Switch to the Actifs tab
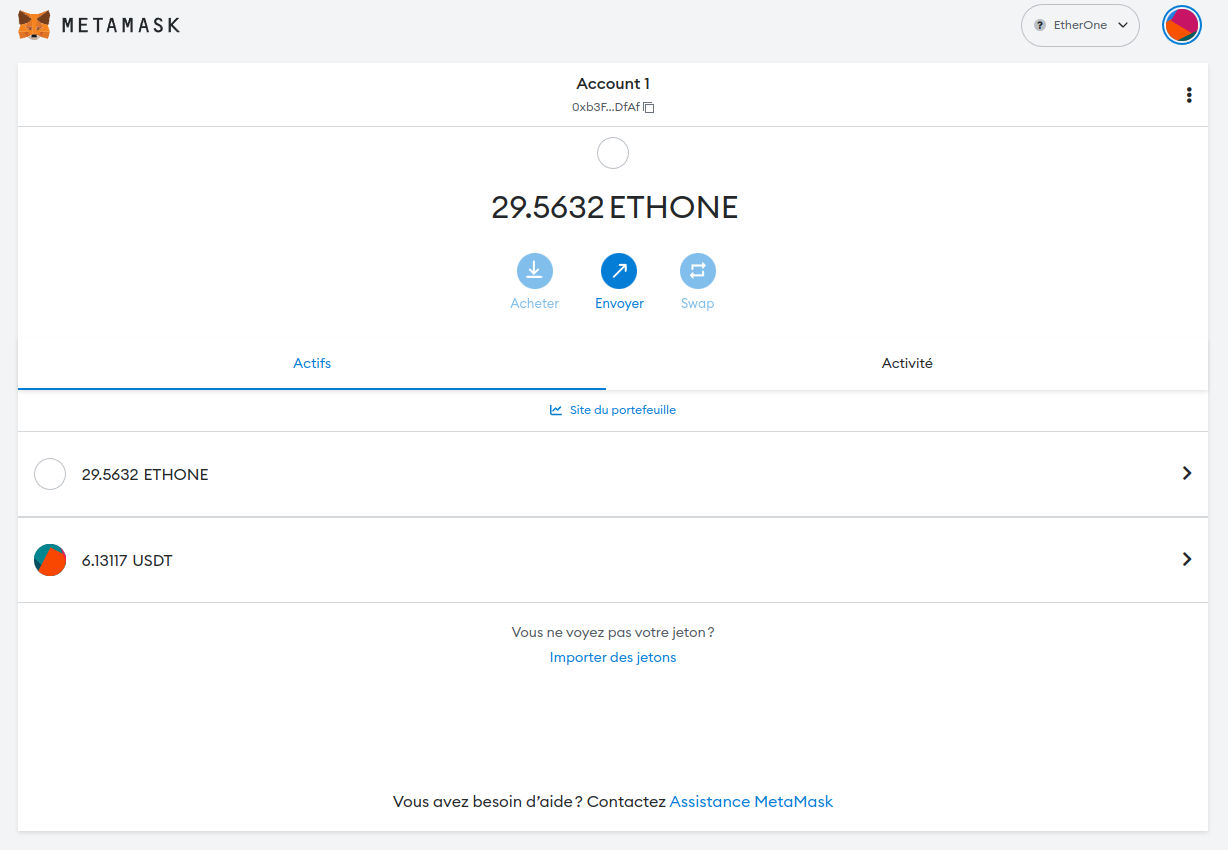The image size is (1228, 850). tap(312, 363)
